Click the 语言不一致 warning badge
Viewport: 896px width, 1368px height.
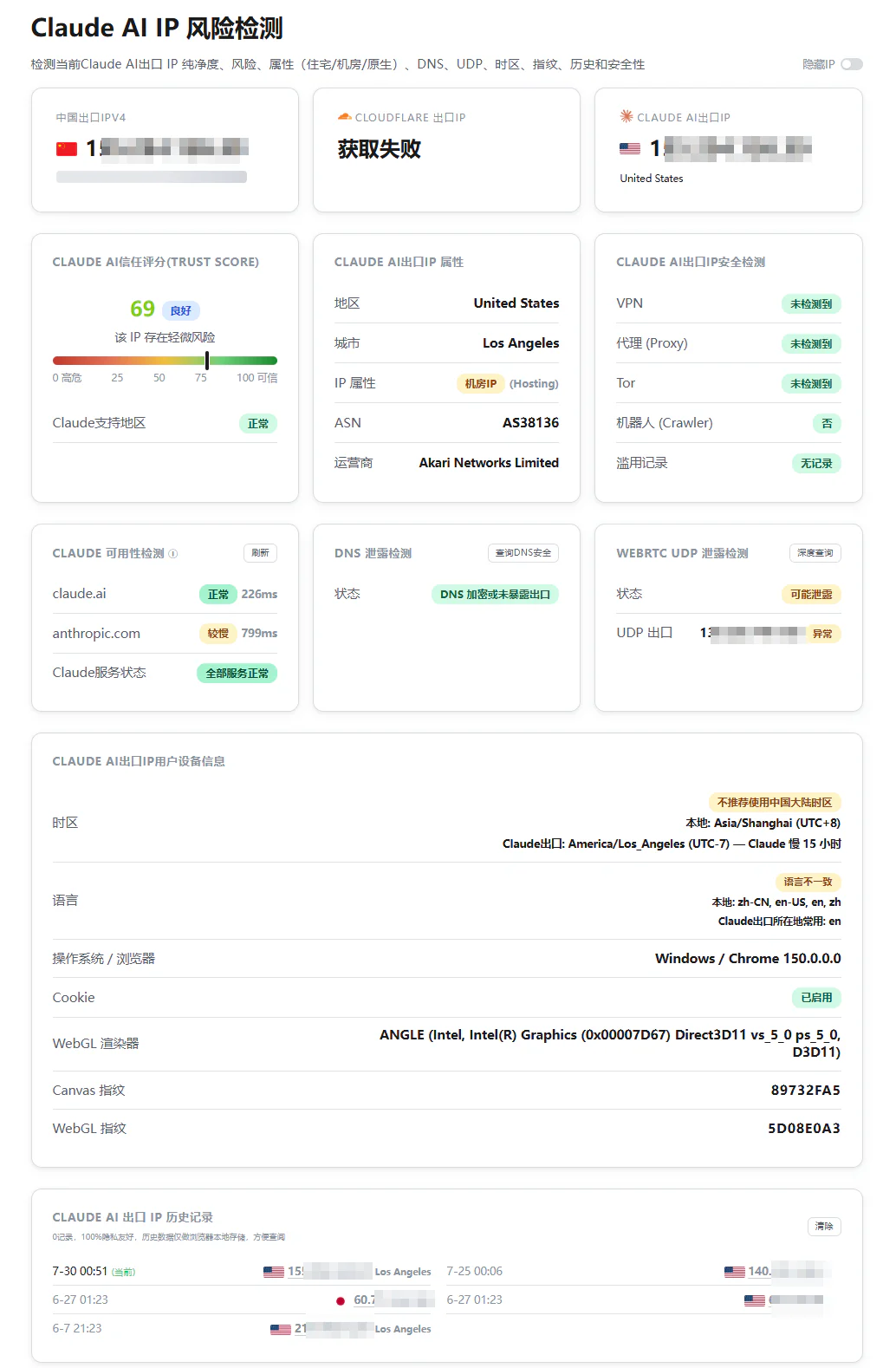click(x=808, y=882)
